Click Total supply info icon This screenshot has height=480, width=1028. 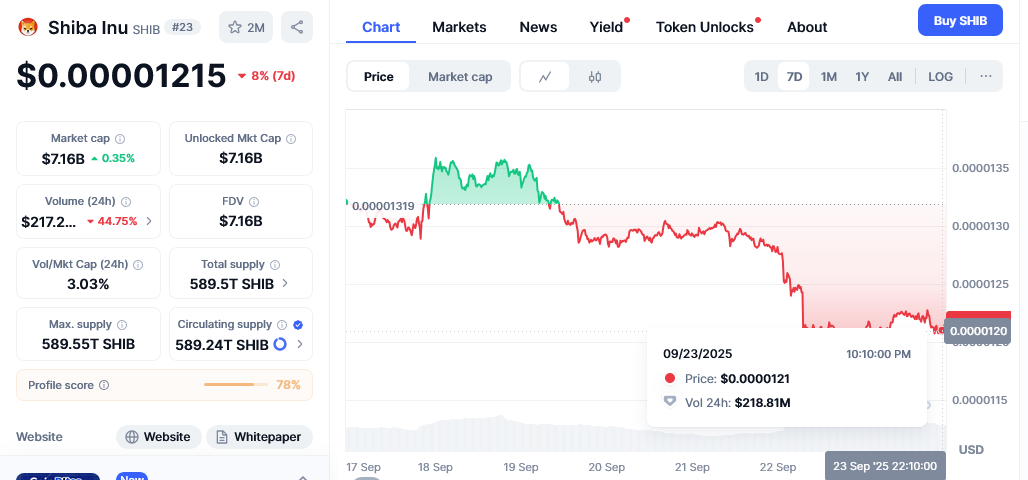pos(275,264)
